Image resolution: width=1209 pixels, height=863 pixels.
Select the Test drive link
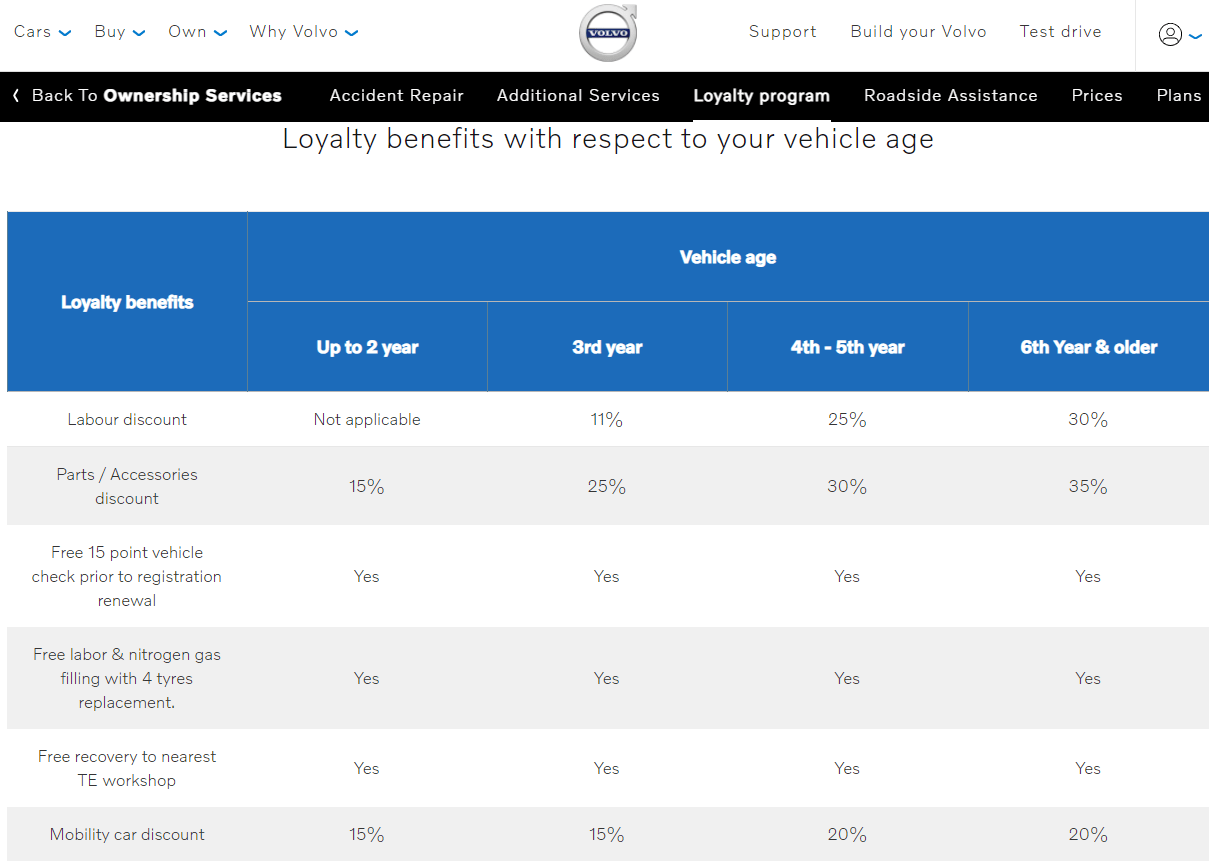(x=1060, y=32)
